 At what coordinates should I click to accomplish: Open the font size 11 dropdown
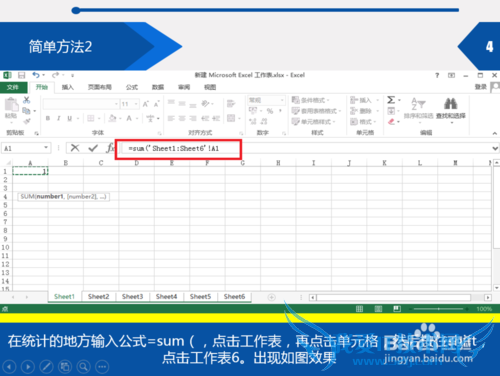tap(136, 104)
